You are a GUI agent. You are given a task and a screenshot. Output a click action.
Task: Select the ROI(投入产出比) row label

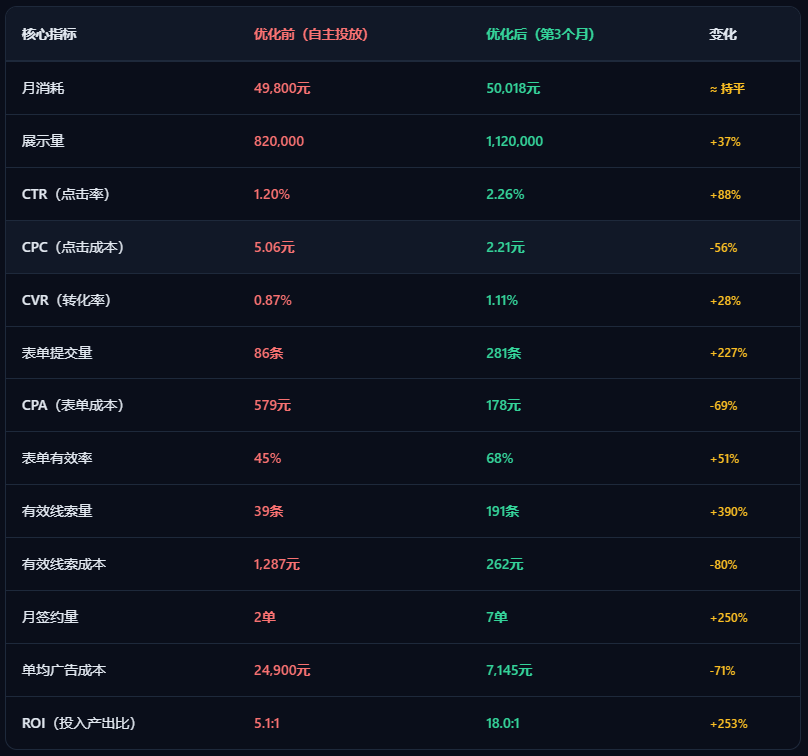pyautogui.click(x=78, y=723)
